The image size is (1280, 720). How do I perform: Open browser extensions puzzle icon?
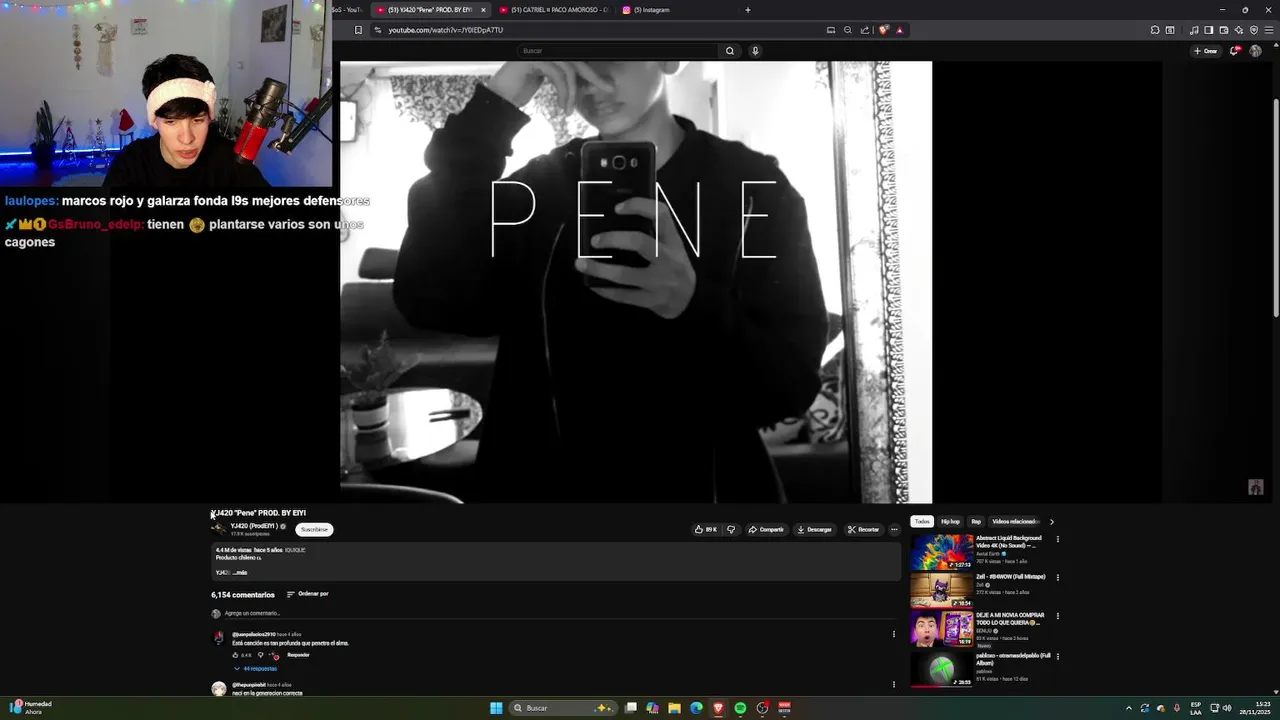click(x=1155, y=30)
